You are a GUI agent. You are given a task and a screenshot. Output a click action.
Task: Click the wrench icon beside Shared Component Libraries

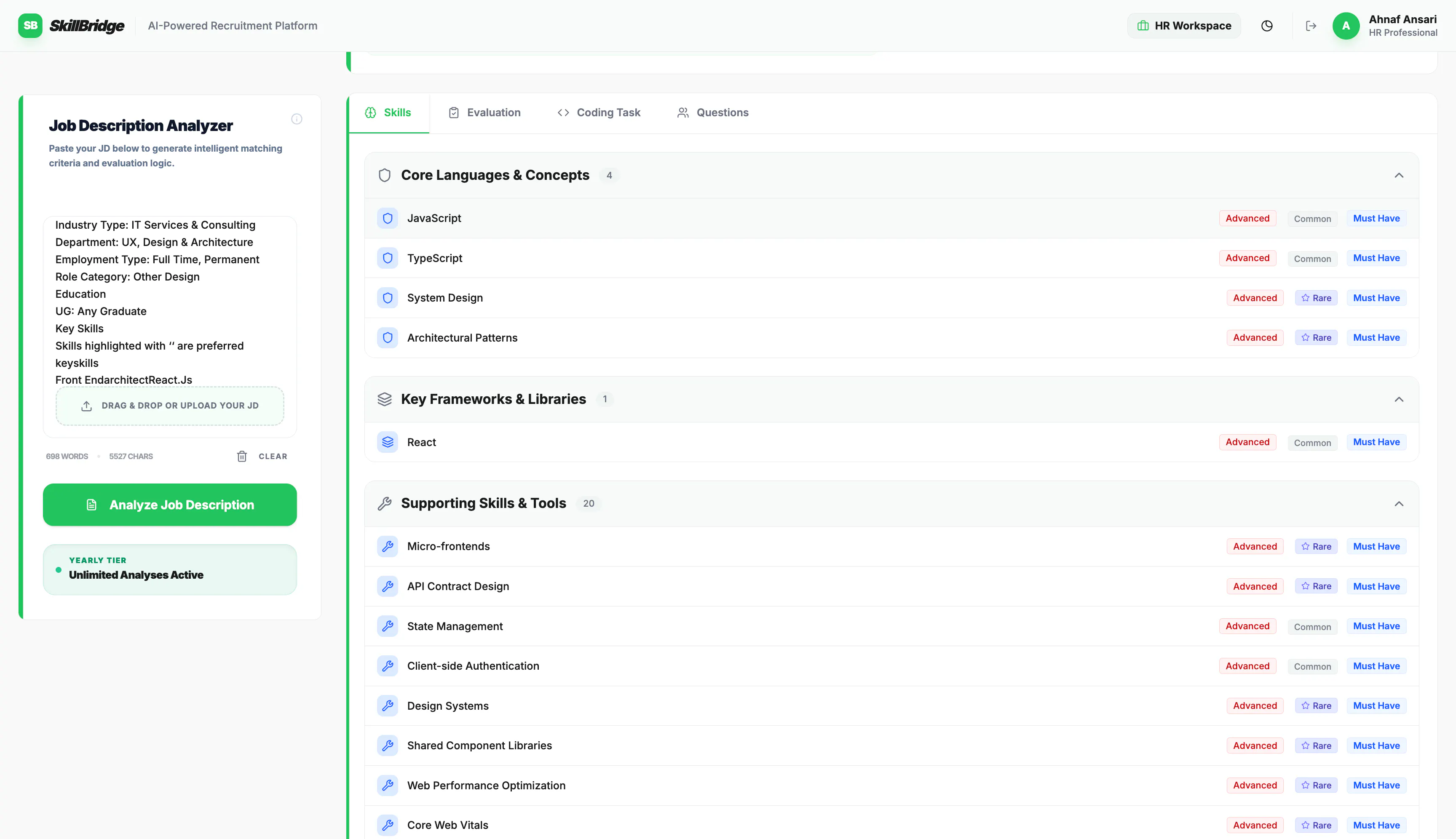click(387, 745)
